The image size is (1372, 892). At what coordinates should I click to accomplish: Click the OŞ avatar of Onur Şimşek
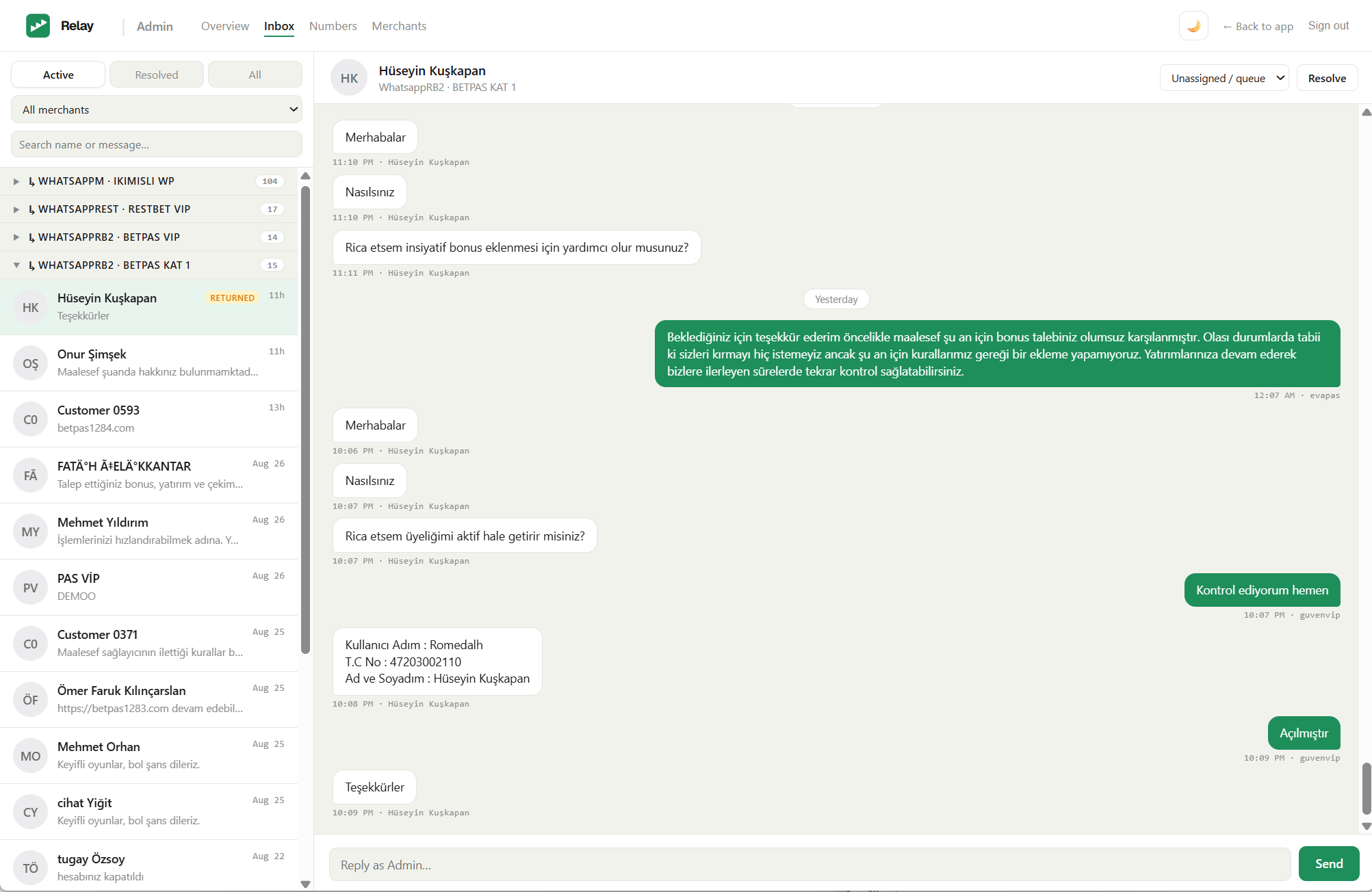click(31, 363)
